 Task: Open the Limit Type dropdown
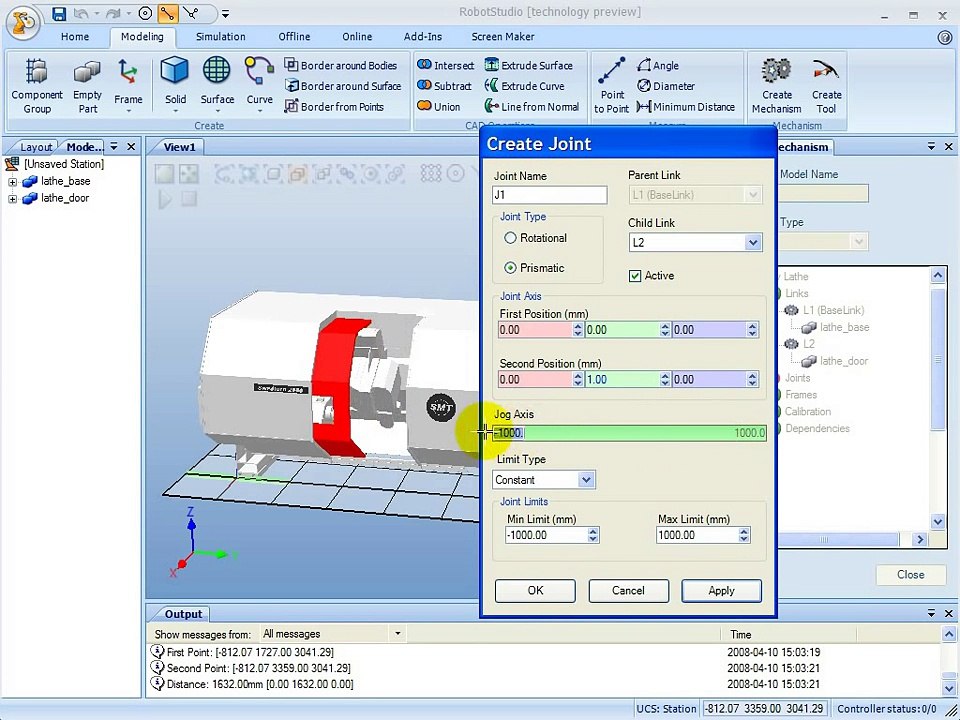click(x=586, y=479)
